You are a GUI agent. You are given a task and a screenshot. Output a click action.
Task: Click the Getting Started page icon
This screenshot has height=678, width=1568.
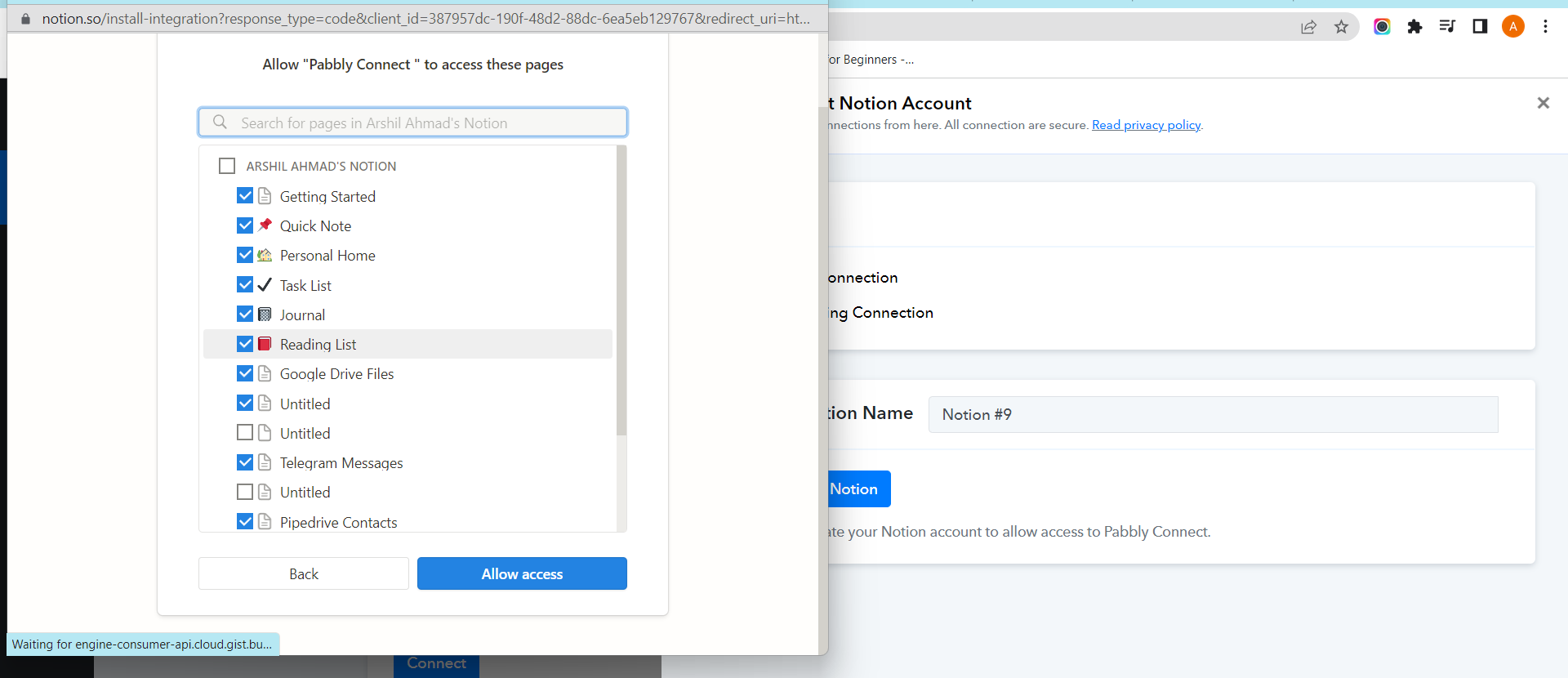pyautogui.click(x=265, y=196)
